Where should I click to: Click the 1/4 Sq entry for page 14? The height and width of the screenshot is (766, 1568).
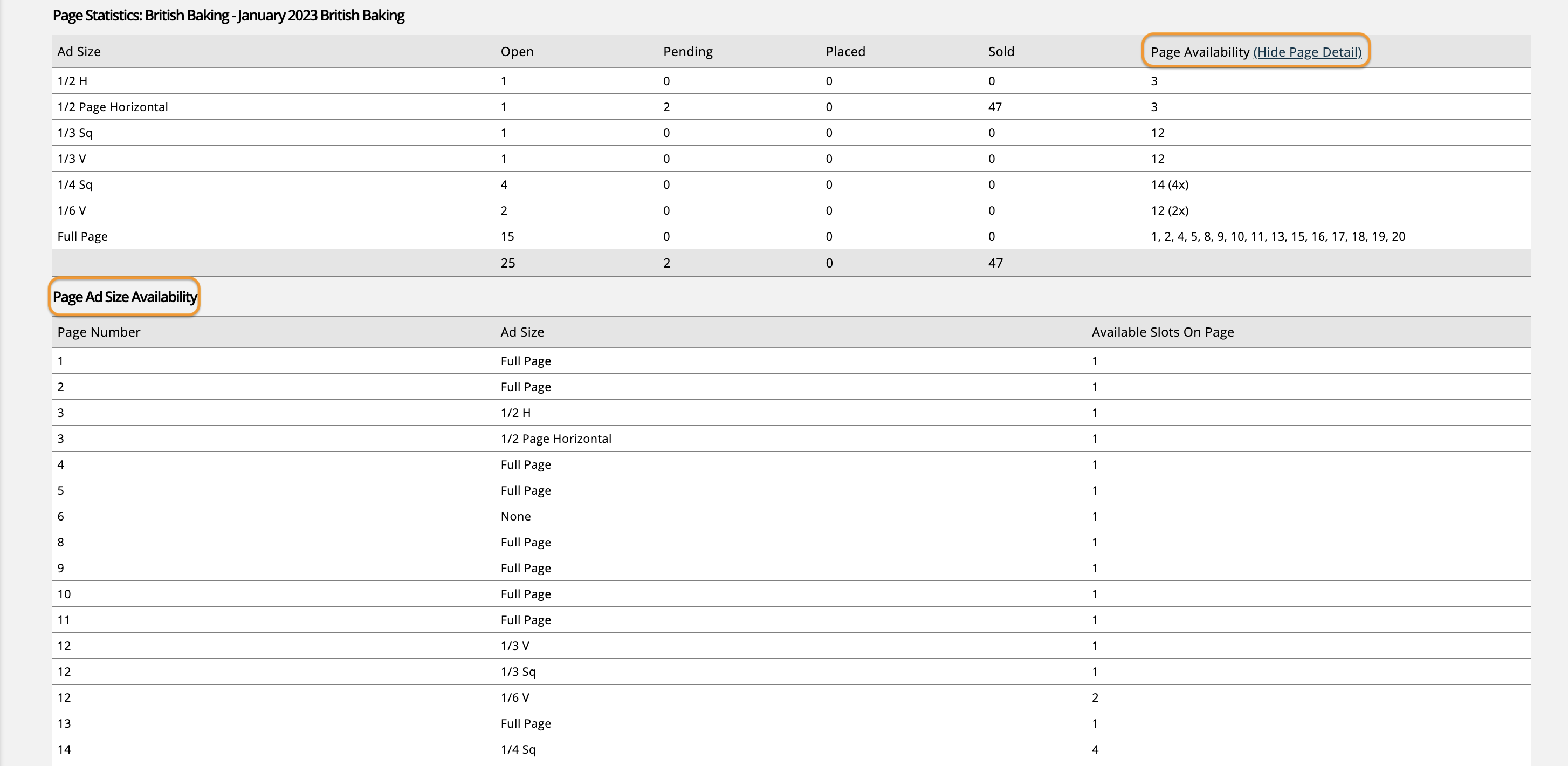[518, 750]
